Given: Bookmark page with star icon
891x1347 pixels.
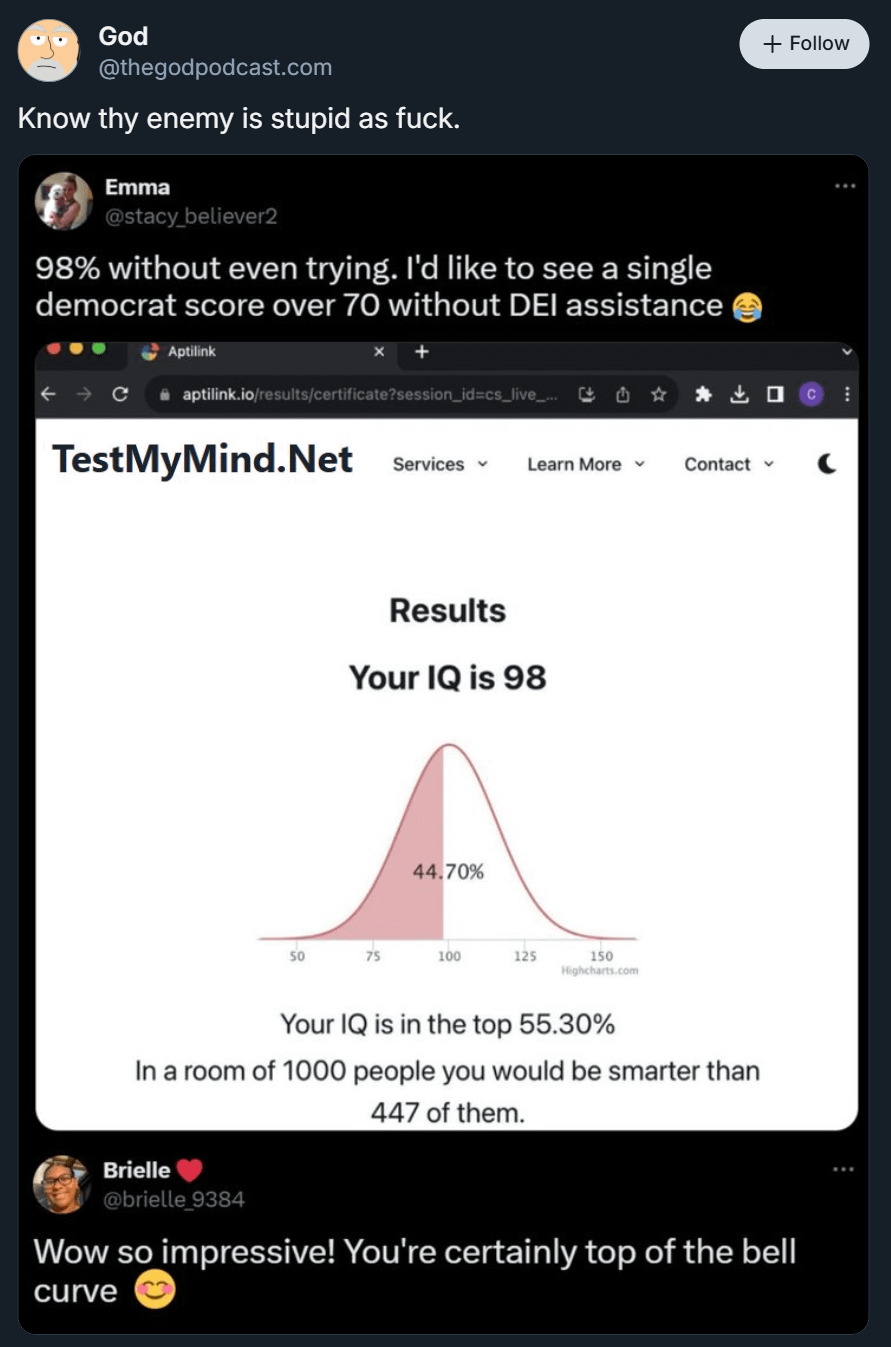Looking at the screenshot, I should tap(658, 395).
